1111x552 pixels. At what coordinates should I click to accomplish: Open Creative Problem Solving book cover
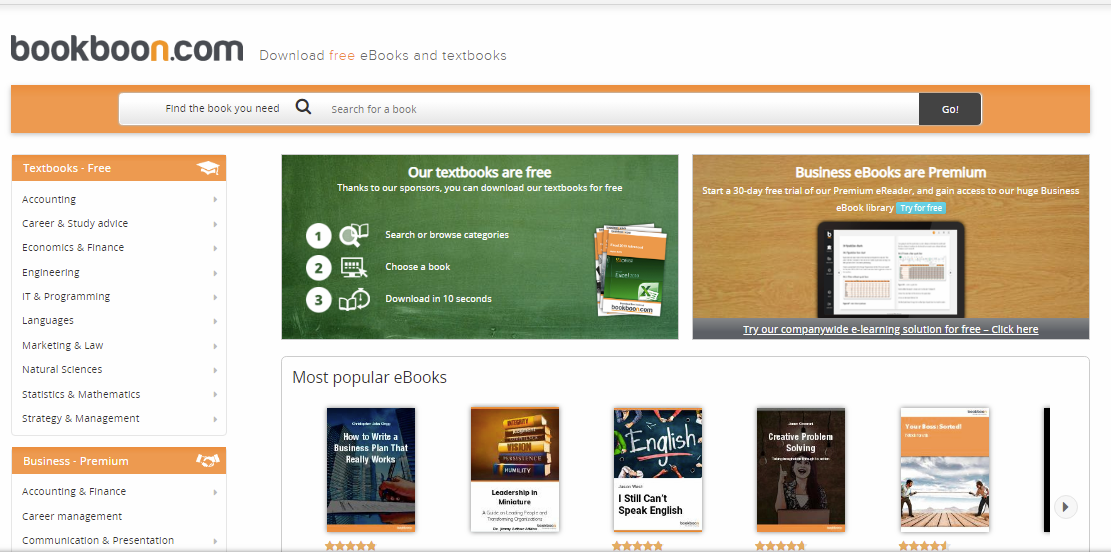click(x=801, y=470)
